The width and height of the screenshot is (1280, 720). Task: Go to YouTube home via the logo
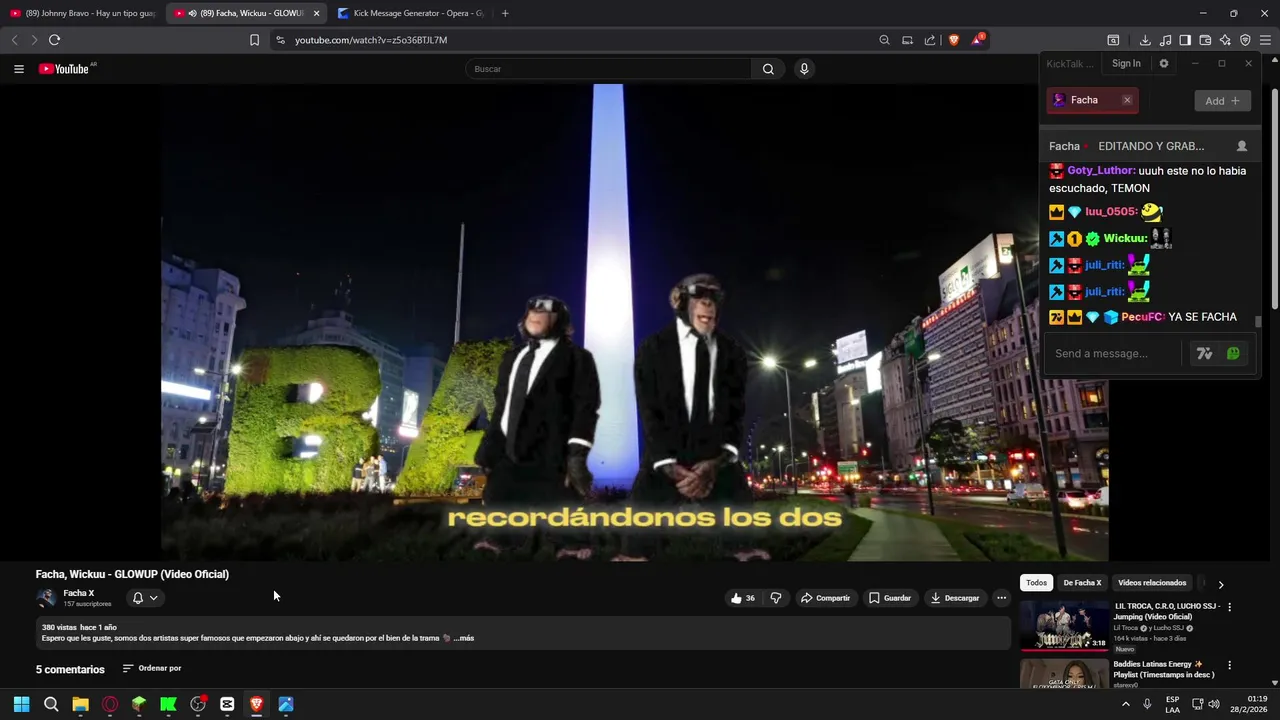(x=66, y=69)
